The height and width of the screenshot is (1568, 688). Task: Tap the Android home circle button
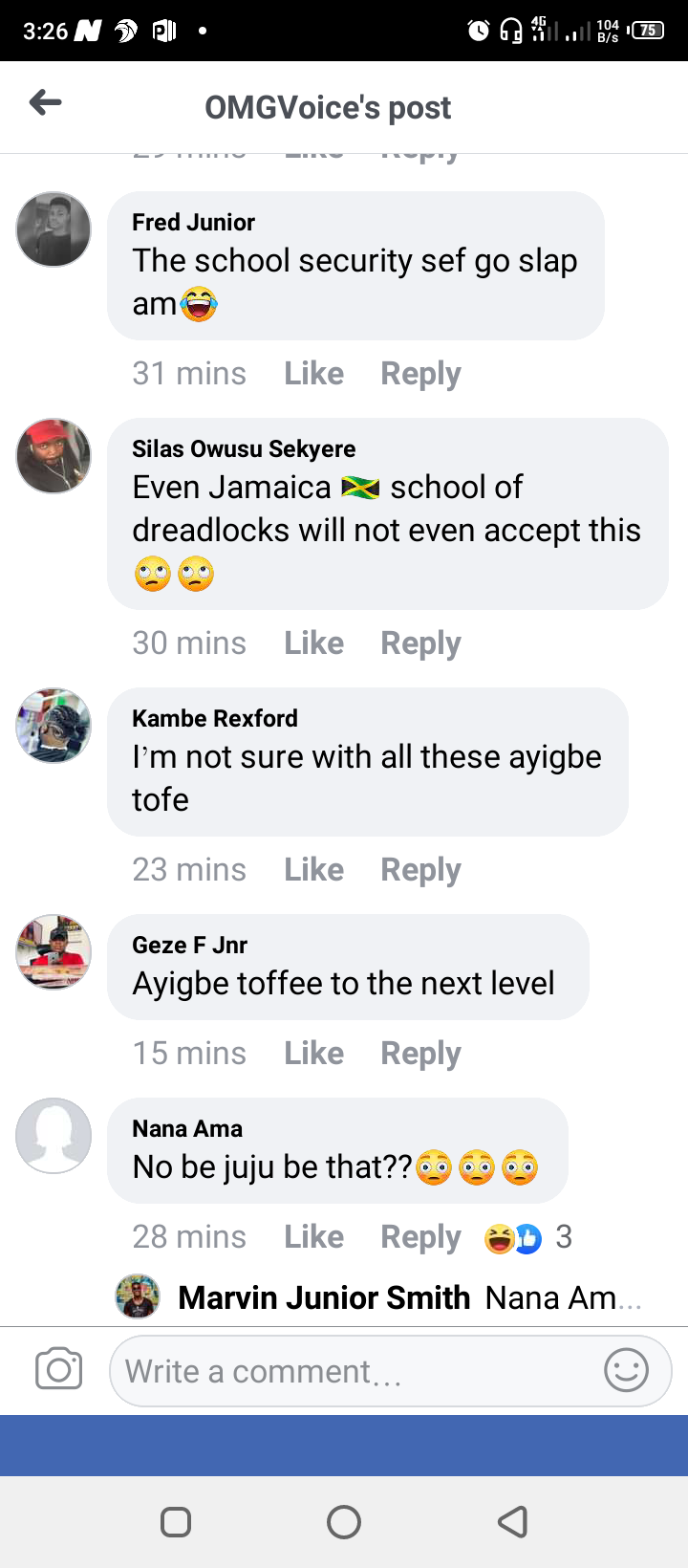(x=344, y=1521)
